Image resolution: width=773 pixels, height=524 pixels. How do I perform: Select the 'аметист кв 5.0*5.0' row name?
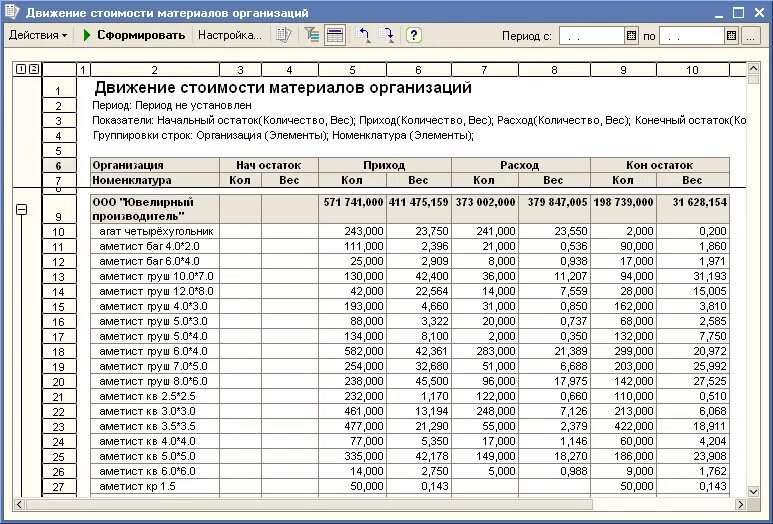click(x=155, y=456)
